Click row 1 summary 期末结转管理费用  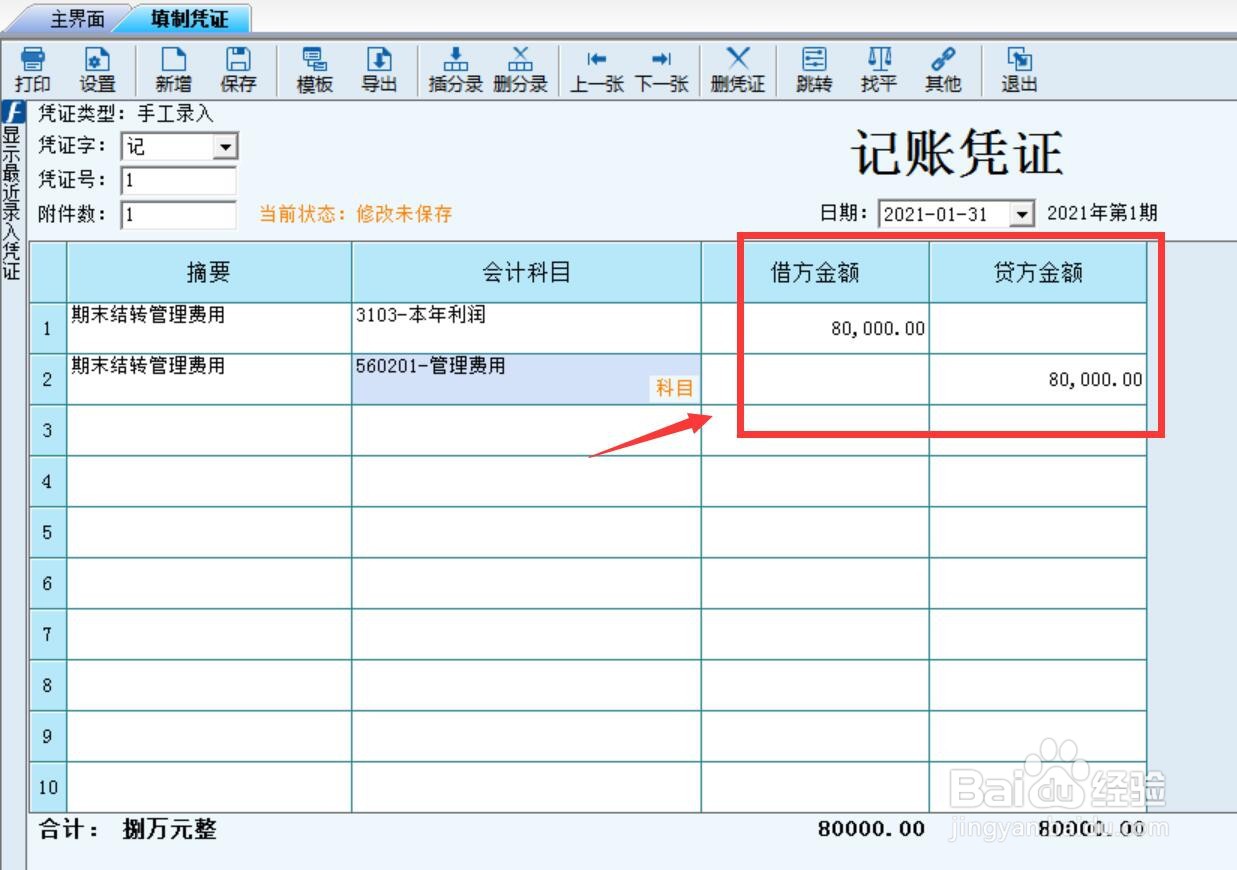coord(209,327)
